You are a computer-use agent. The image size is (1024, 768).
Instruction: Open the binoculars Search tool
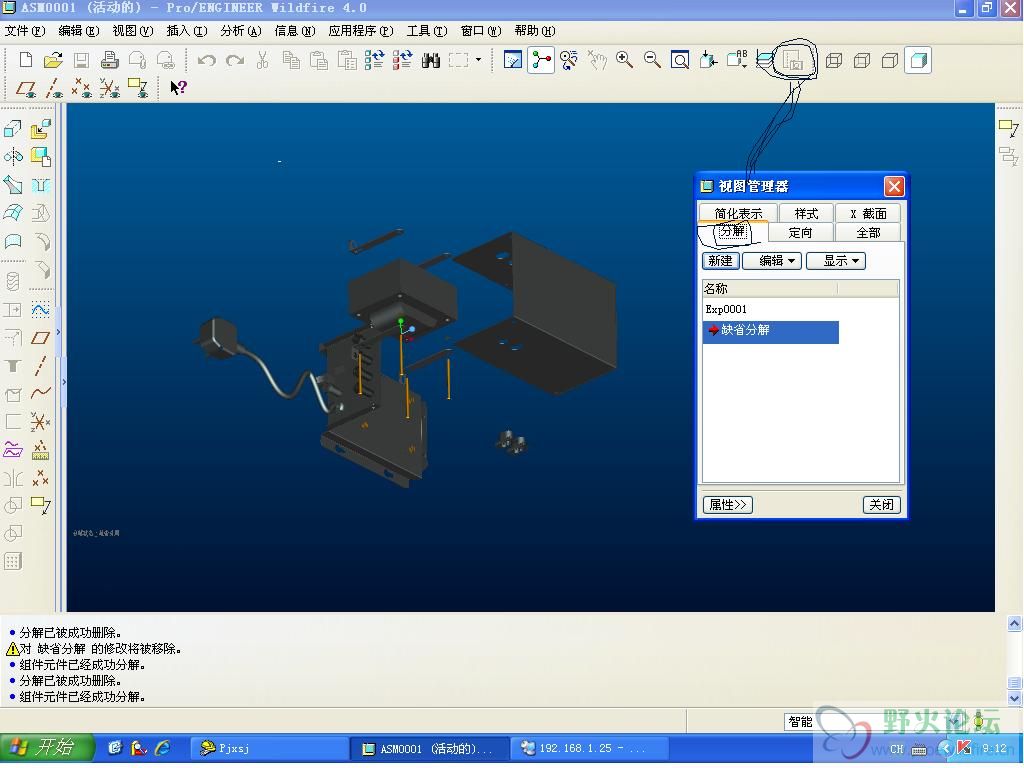click(x=430, y=61)
